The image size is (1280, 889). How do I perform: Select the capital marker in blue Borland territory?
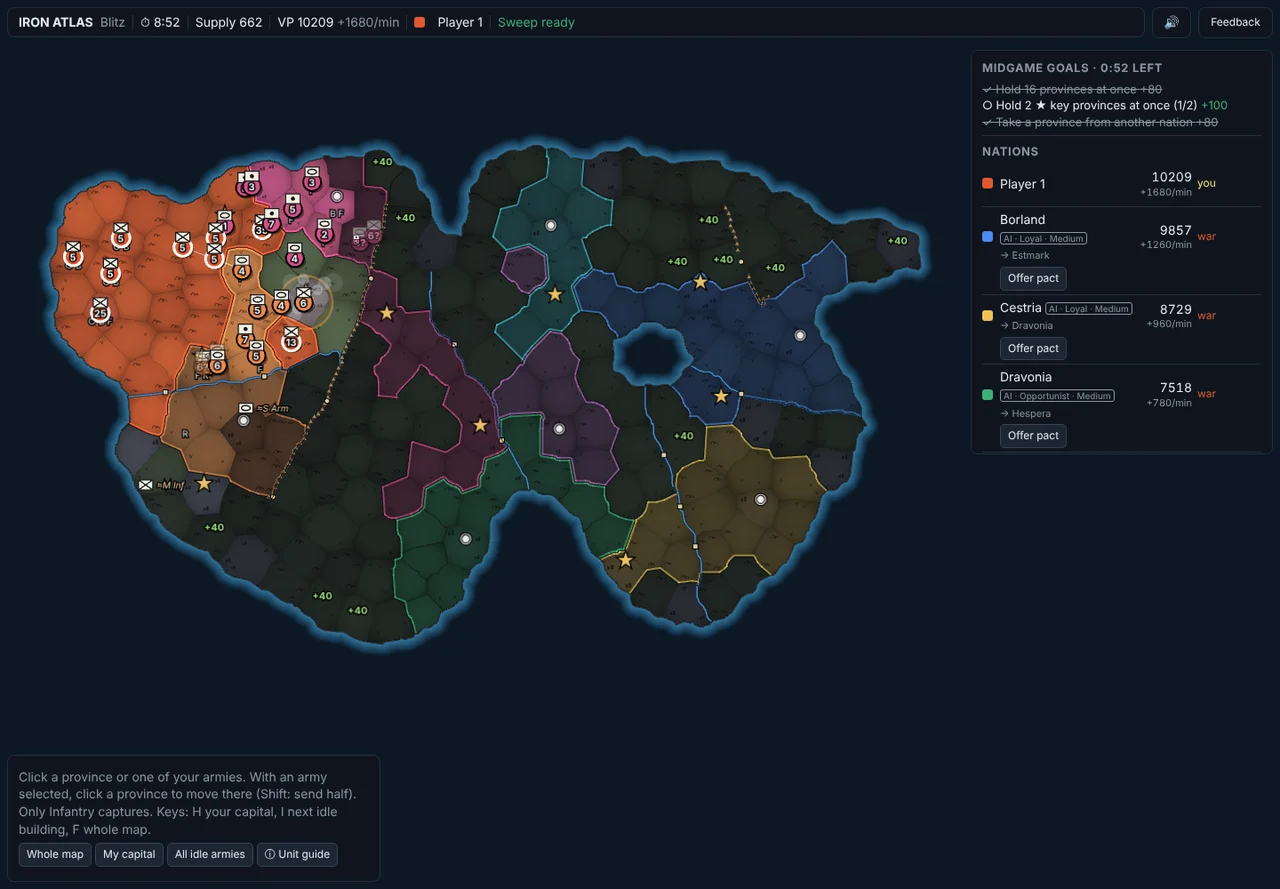800,336
